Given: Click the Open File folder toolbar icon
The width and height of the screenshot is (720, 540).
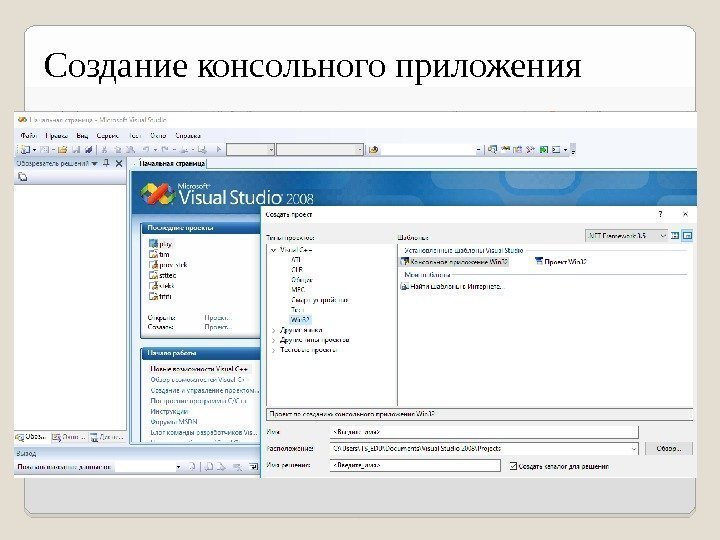Looking at the screenshot, I should click(63, 150).
